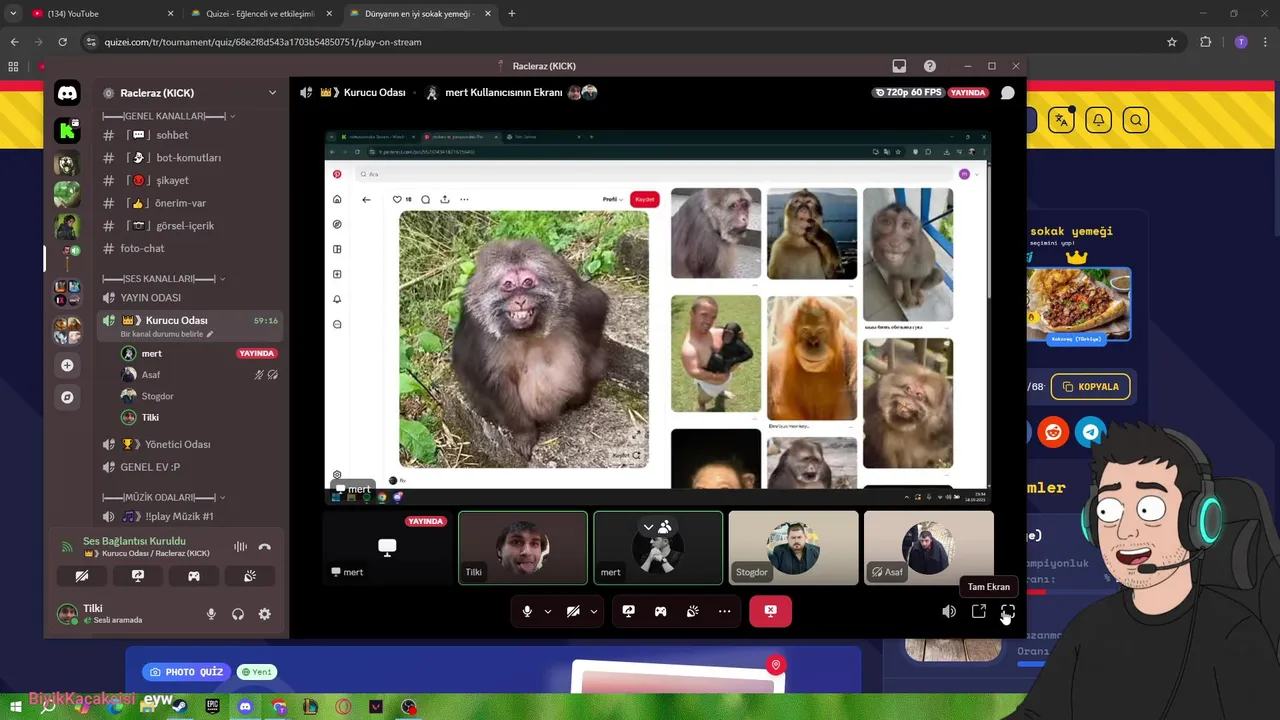Viewport: 1280px width, 720px height.
Task: Open the green K server icon
Action: [x=67, y=130]
